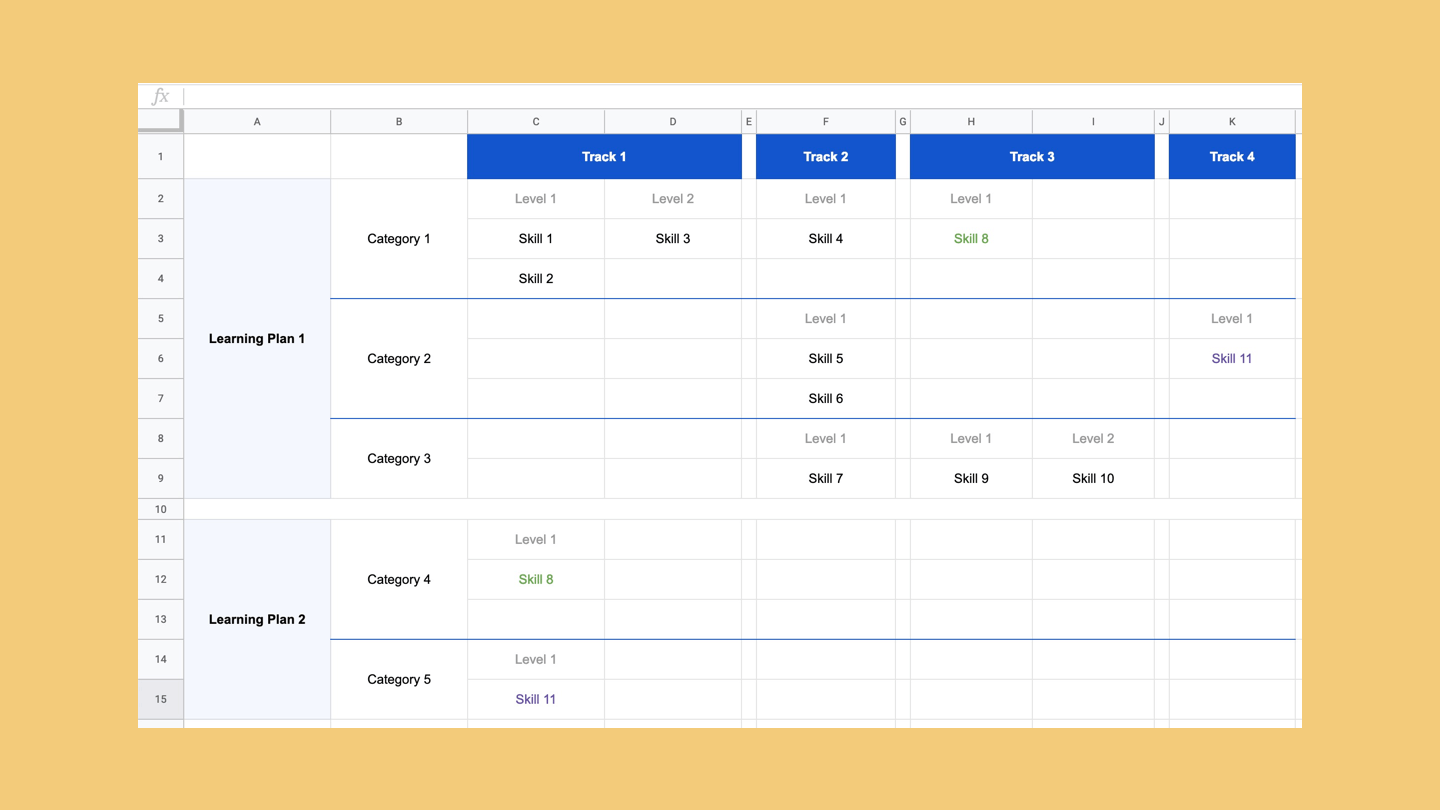Click the Track 2 header cell
1440x810 pixels.
(x=826, y=157)
